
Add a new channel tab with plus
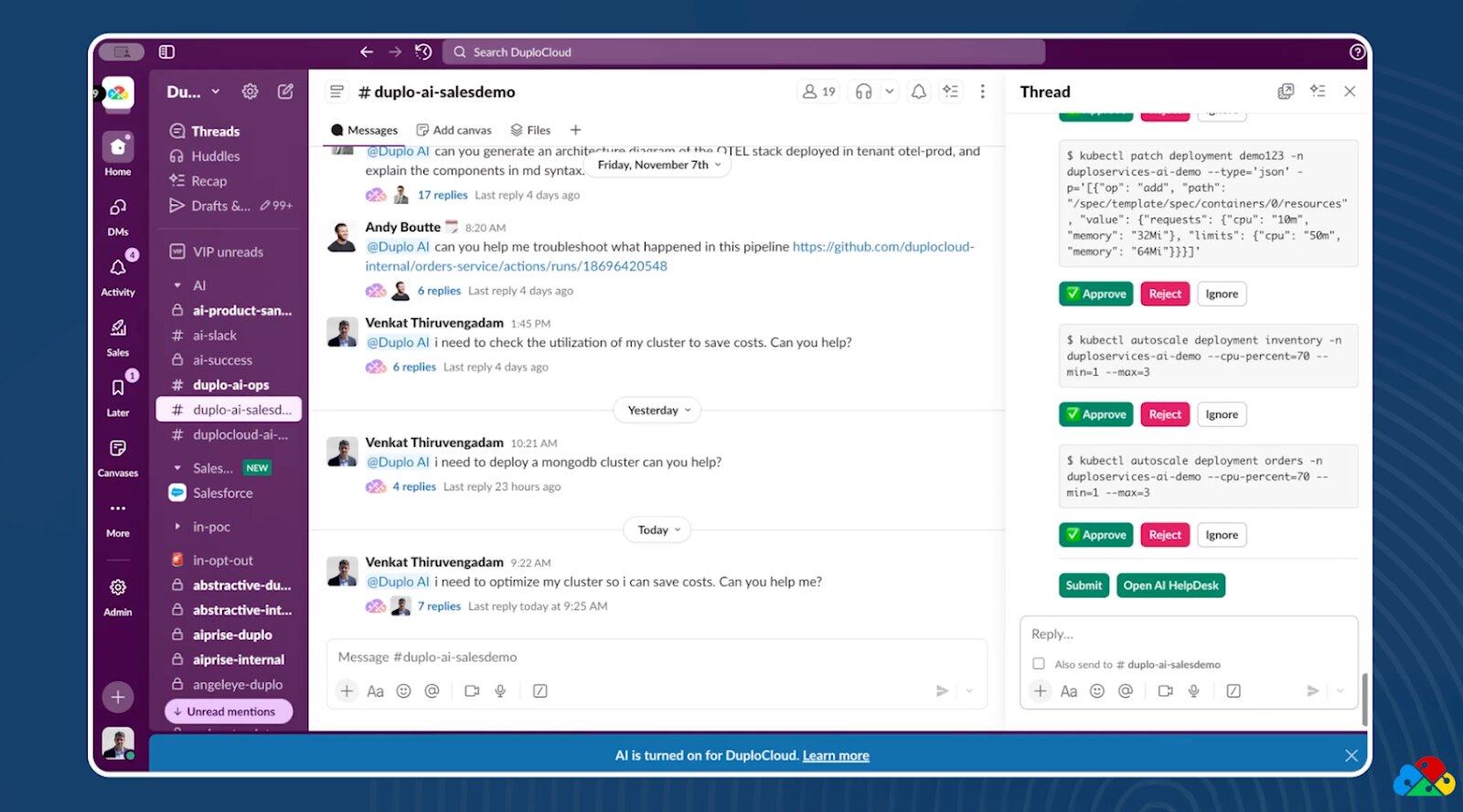[575, 130]
